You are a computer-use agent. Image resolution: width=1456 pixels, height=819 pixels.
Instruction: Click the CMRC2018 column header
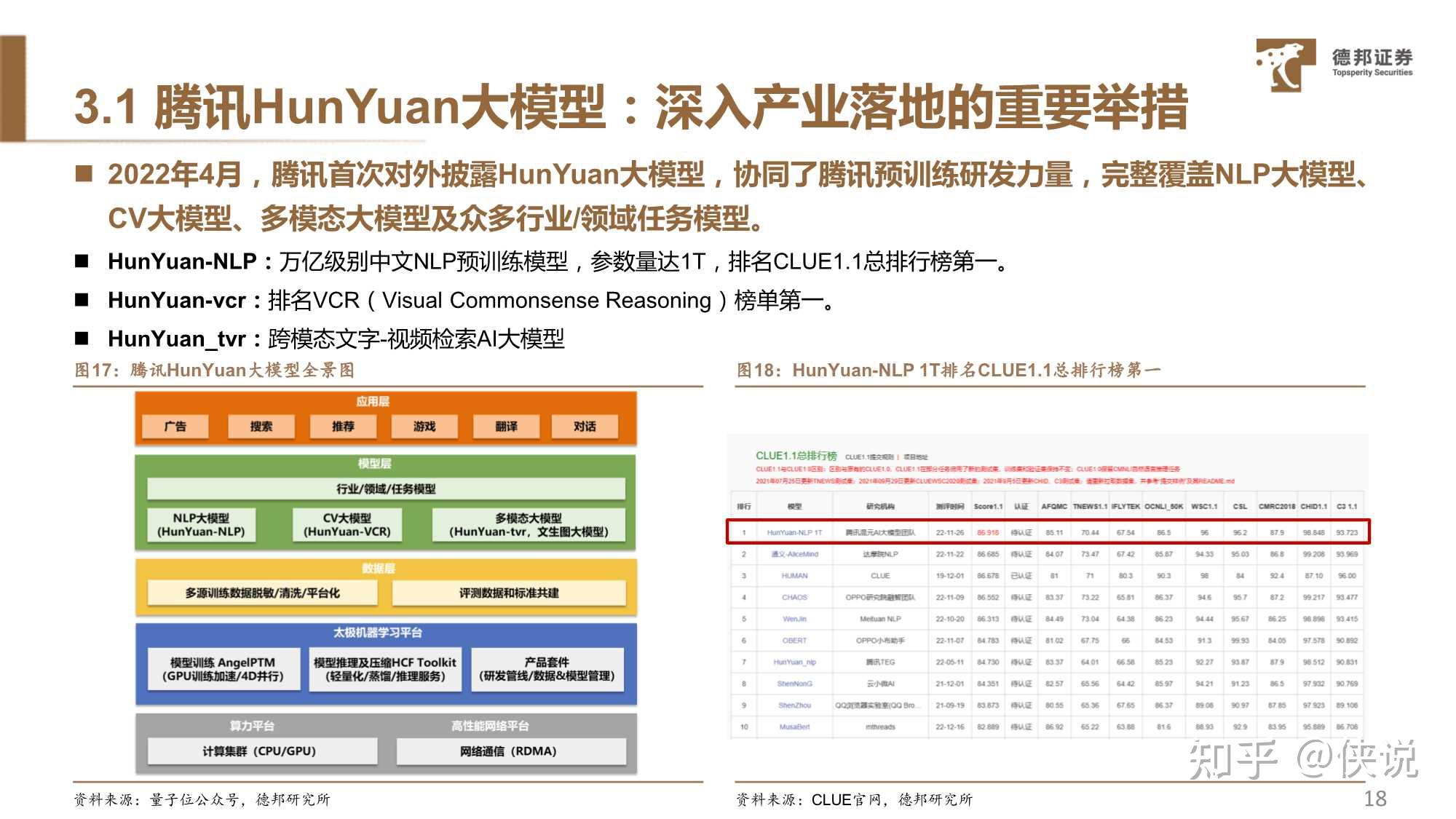1277,507
